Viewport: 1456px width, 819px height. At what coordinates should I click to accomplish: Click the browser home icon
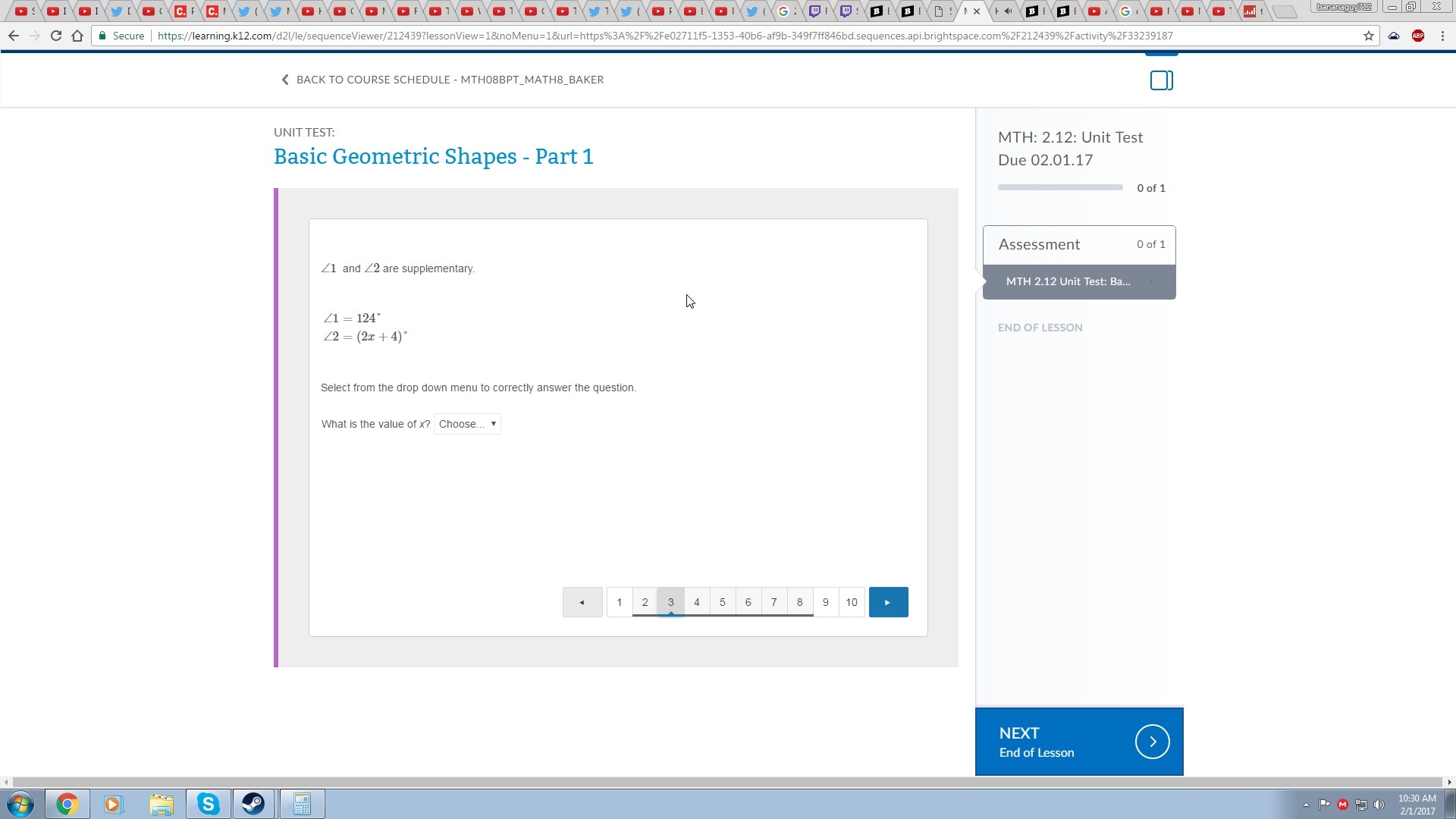pos(77,36)
